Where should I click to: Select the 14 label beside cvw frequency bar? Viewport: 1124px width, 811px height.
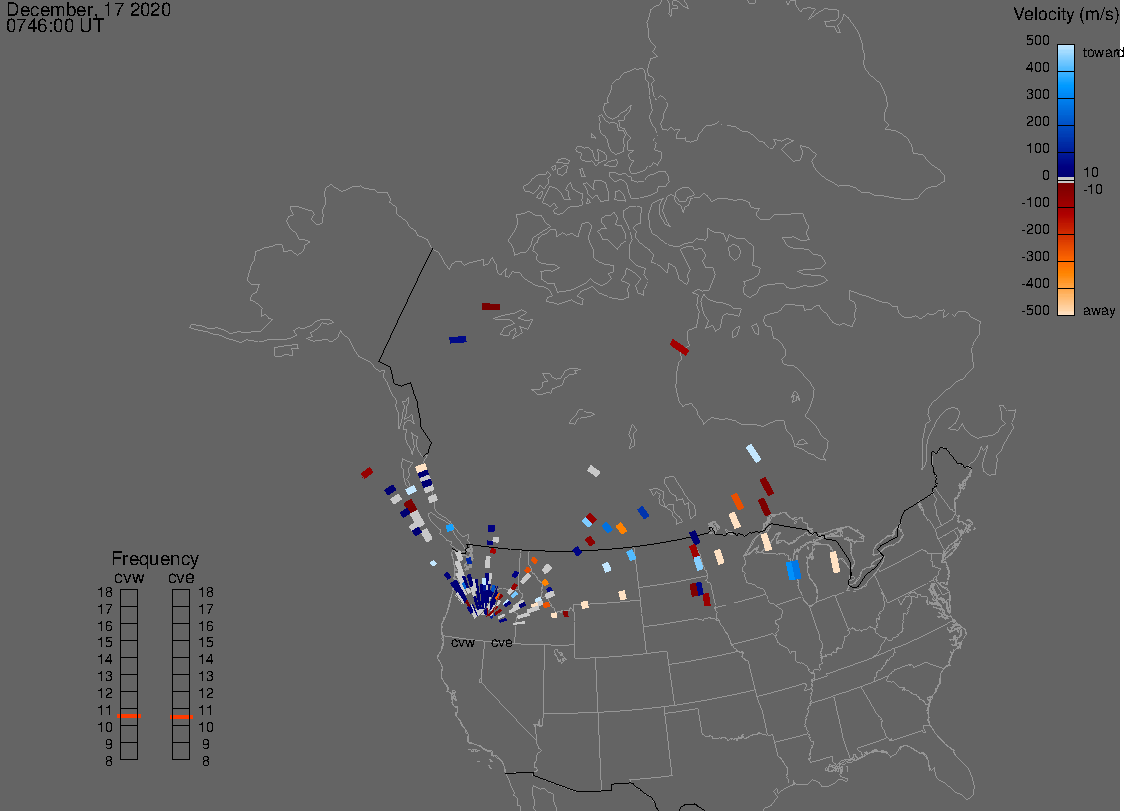(105, 660)
